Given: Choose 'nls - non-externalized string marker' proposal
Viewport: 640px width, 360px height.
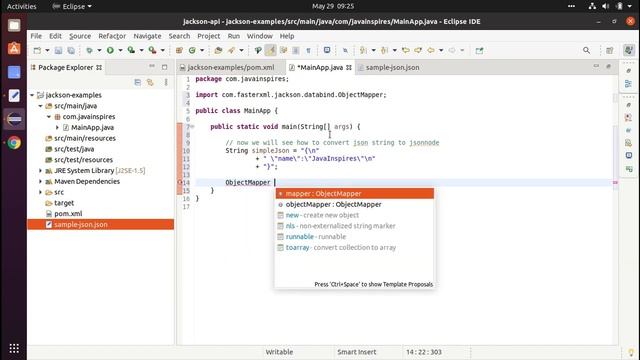Looking at the screenshot, I should pyautogui.click(x=355, y=226).
